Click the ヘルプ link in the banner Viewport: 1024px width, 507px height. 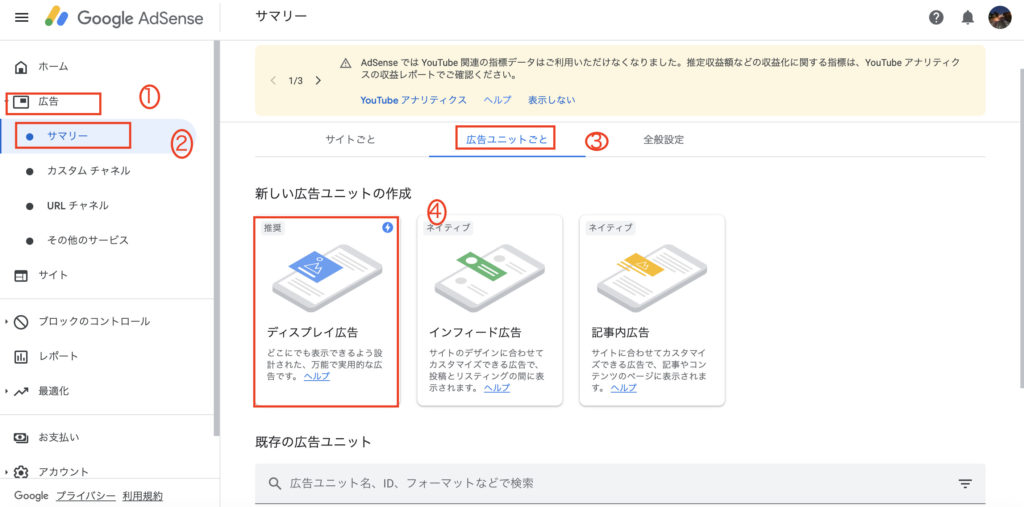[x=498, y=100]
